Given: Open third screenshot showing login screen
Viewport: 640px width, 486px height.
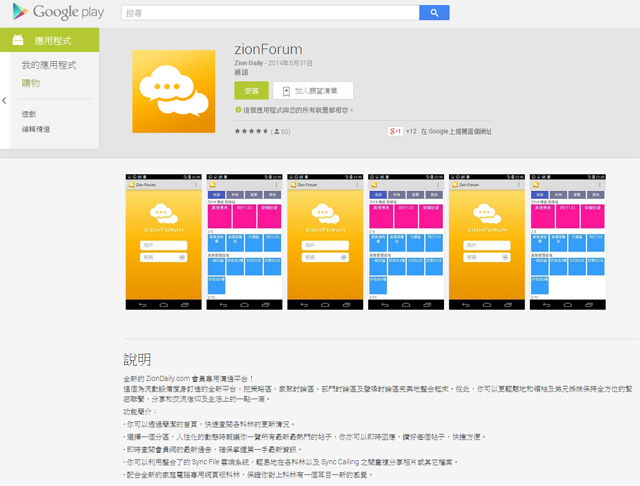Looking at the screenshot, I should point(325,242).
